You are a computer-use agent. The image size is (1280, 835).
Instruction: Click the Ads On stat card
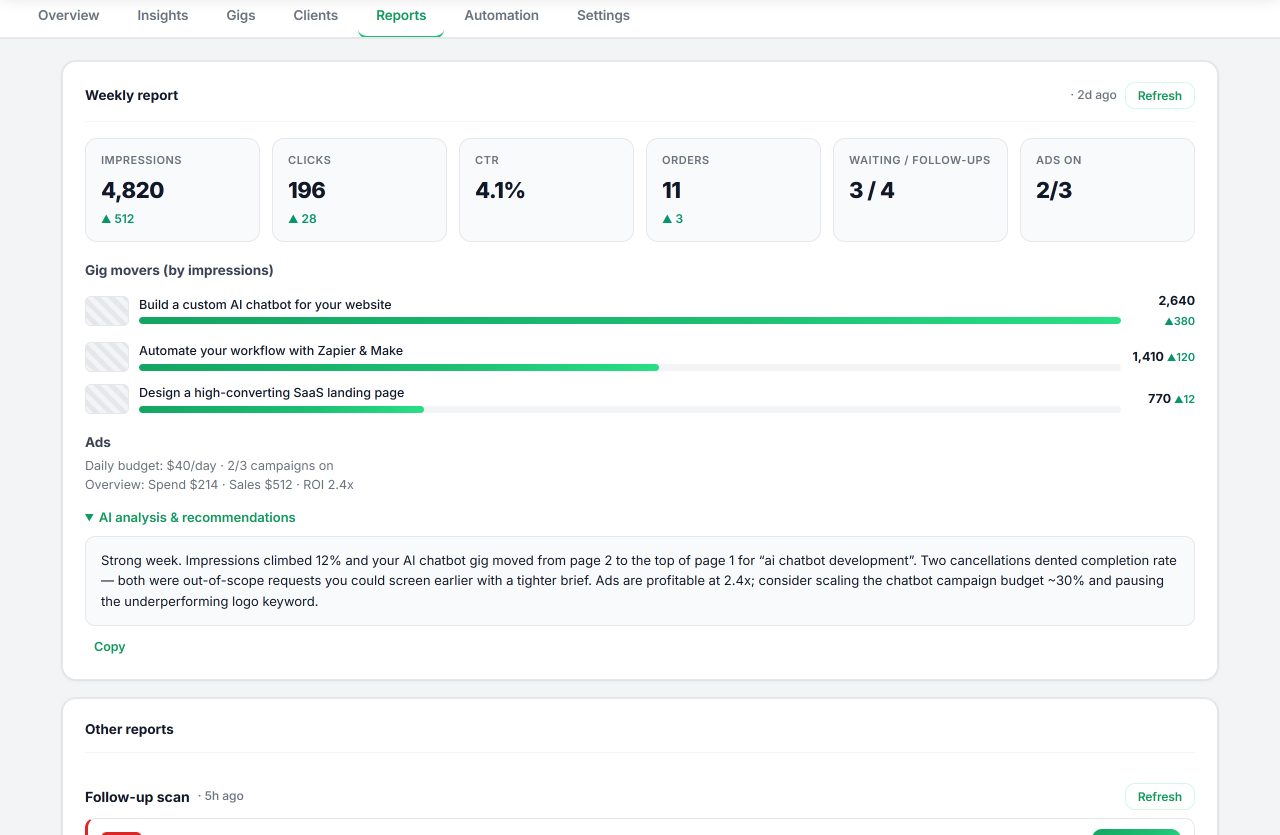(1107, 190)
